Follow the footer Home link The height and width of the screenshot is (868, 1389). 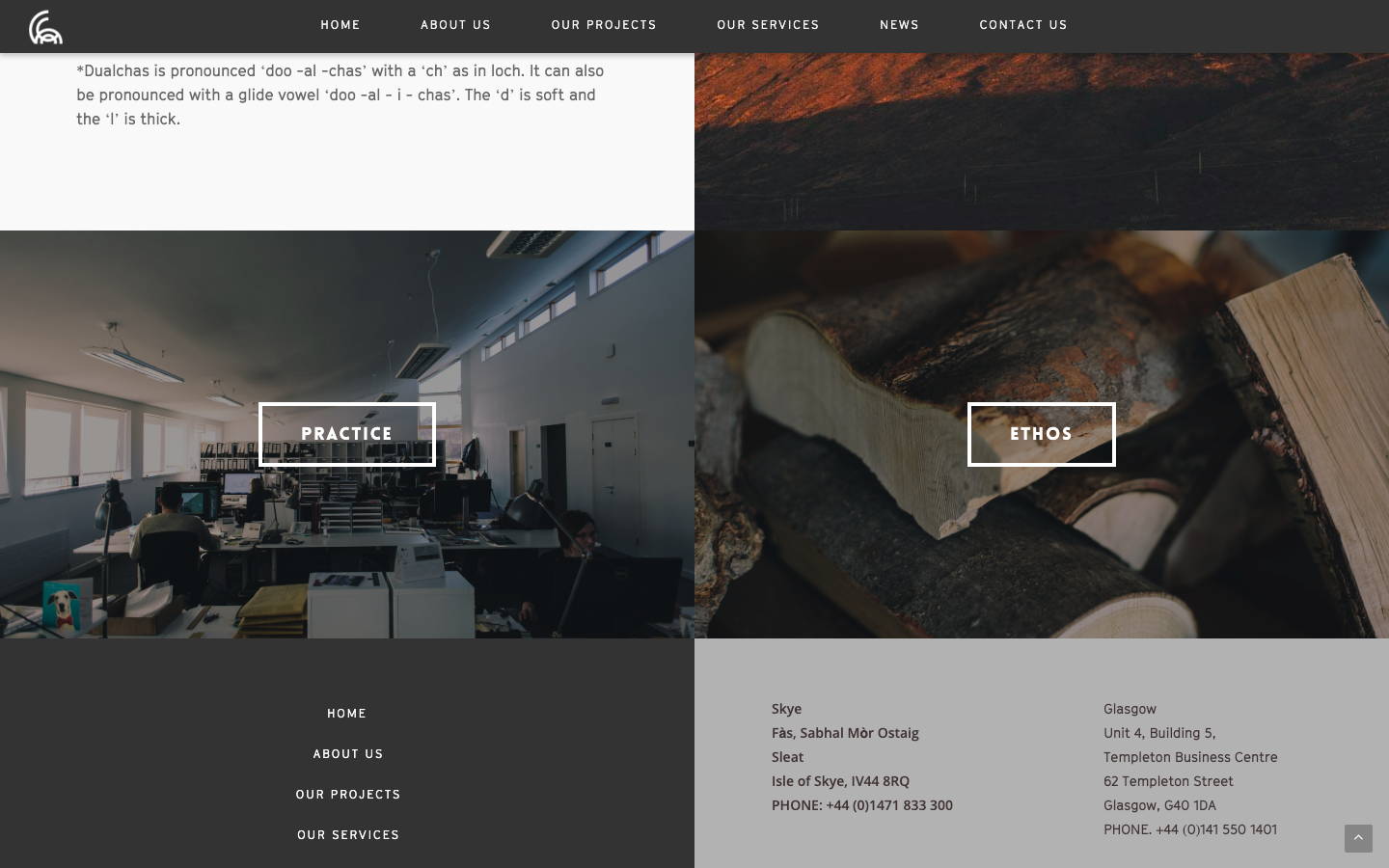pos(347,714)
